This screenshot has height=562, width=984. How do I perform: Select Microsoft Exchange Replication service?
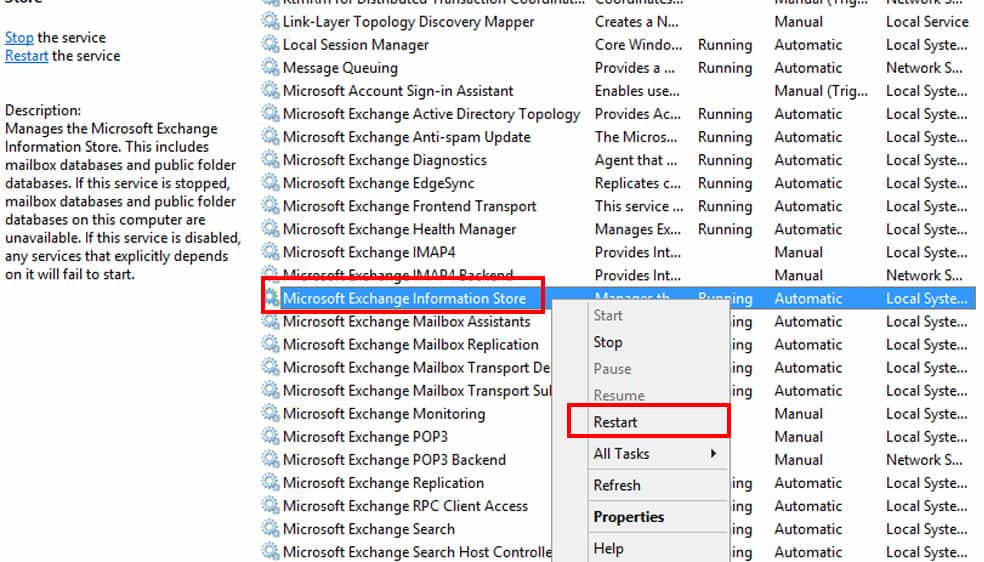[383, 483]
